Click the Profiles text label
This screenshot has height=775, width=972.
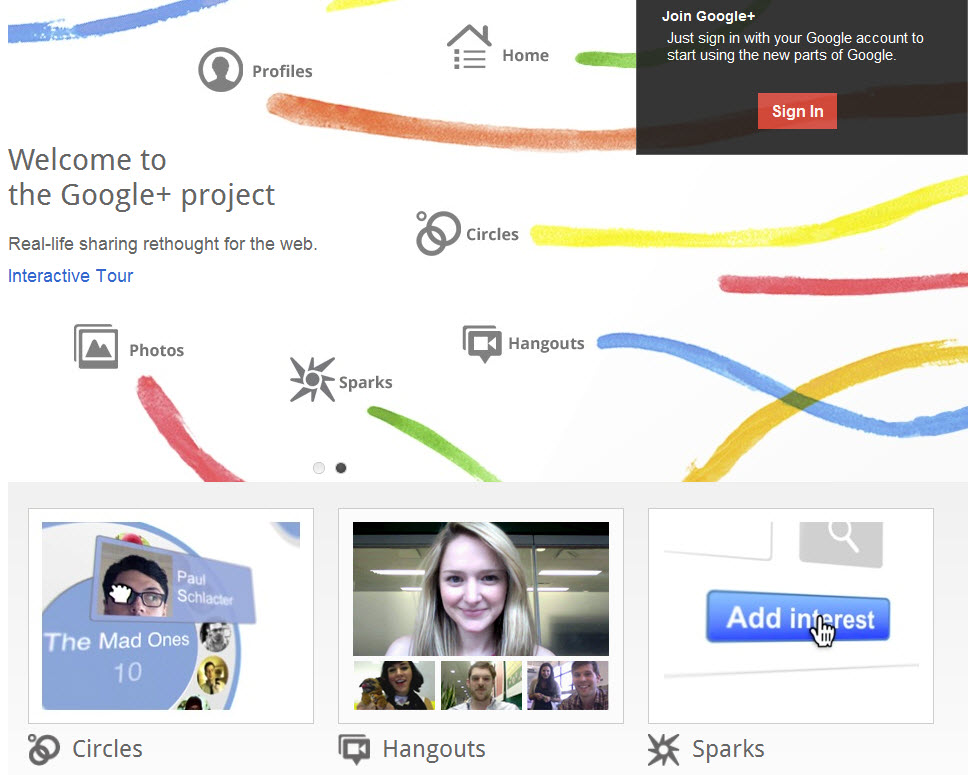(282, 71)
